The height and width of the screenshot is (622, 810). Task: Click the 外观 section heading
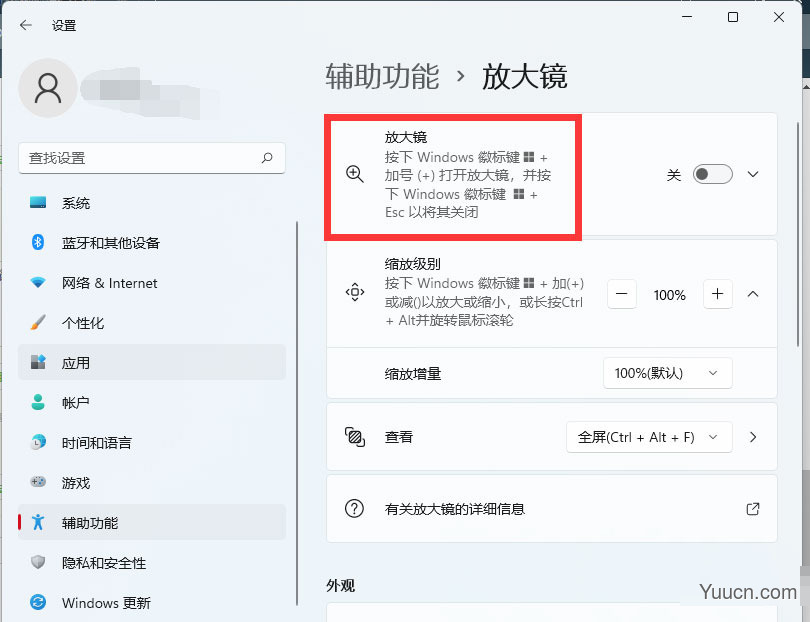(x=340, y=585)
